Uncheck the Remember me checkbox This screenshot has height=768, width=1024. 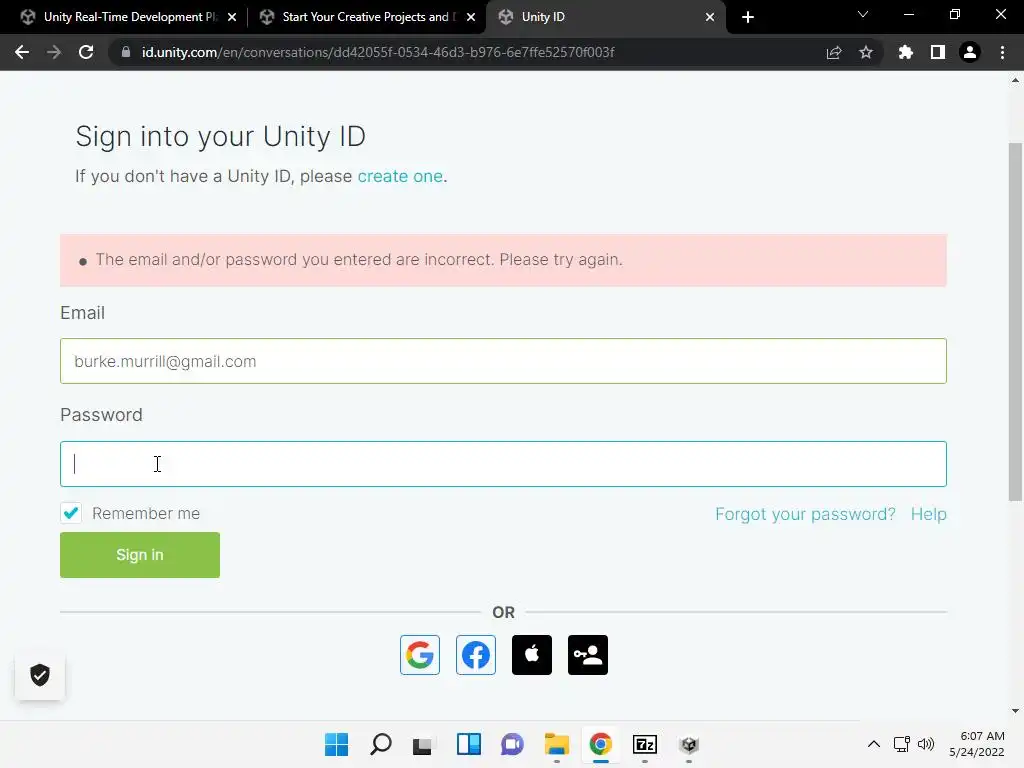coord(71,513)
